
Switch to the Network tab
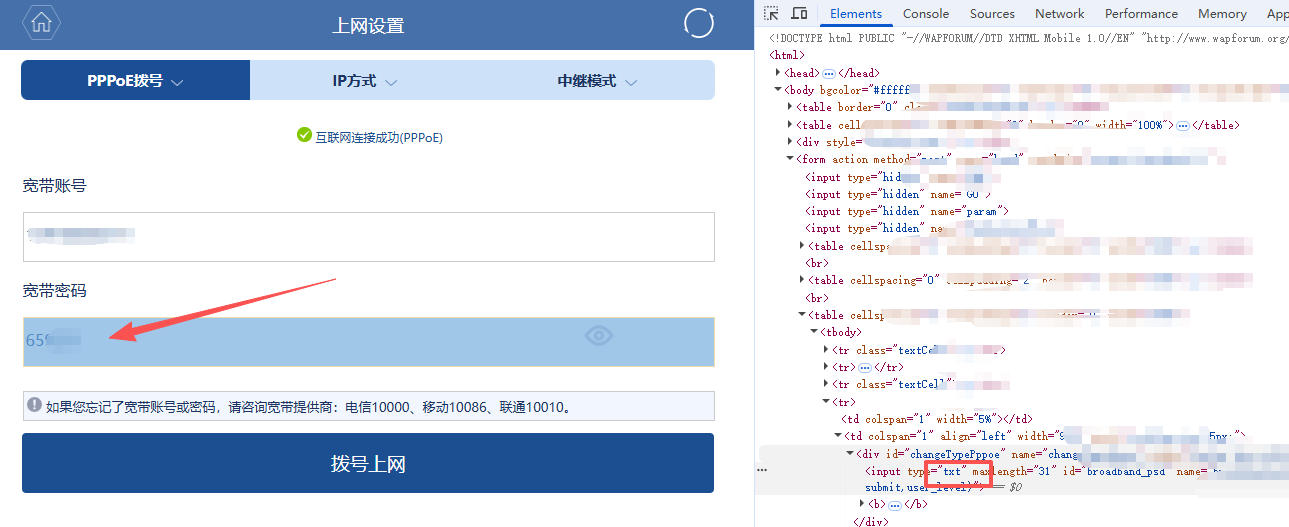point(1059,14)
